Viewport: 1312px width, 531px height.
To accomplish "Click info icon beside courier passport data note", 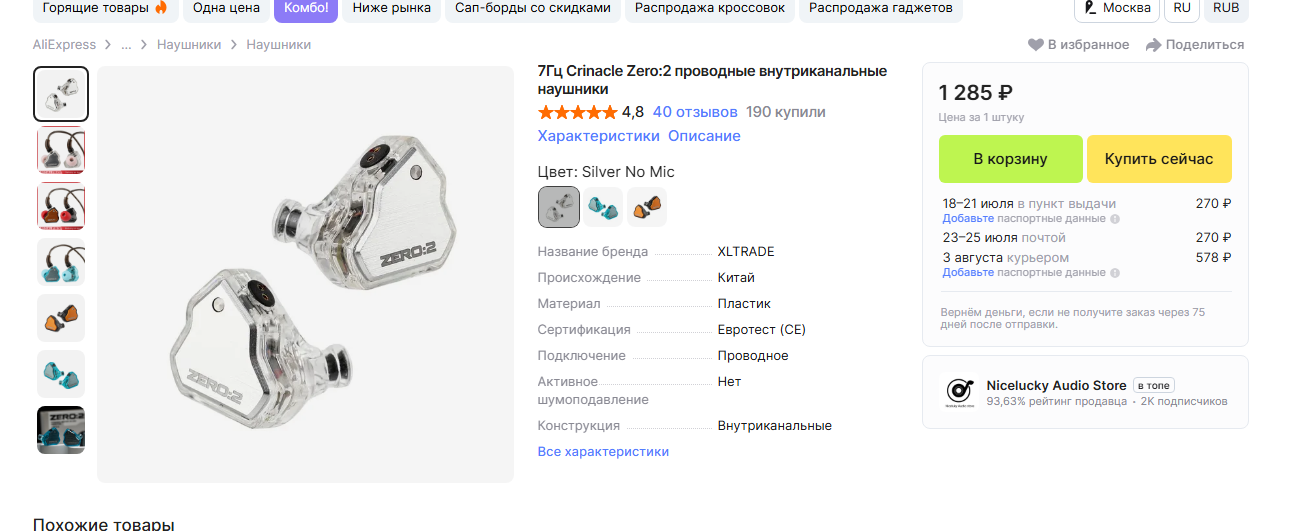I will [x=1115, y=272].
